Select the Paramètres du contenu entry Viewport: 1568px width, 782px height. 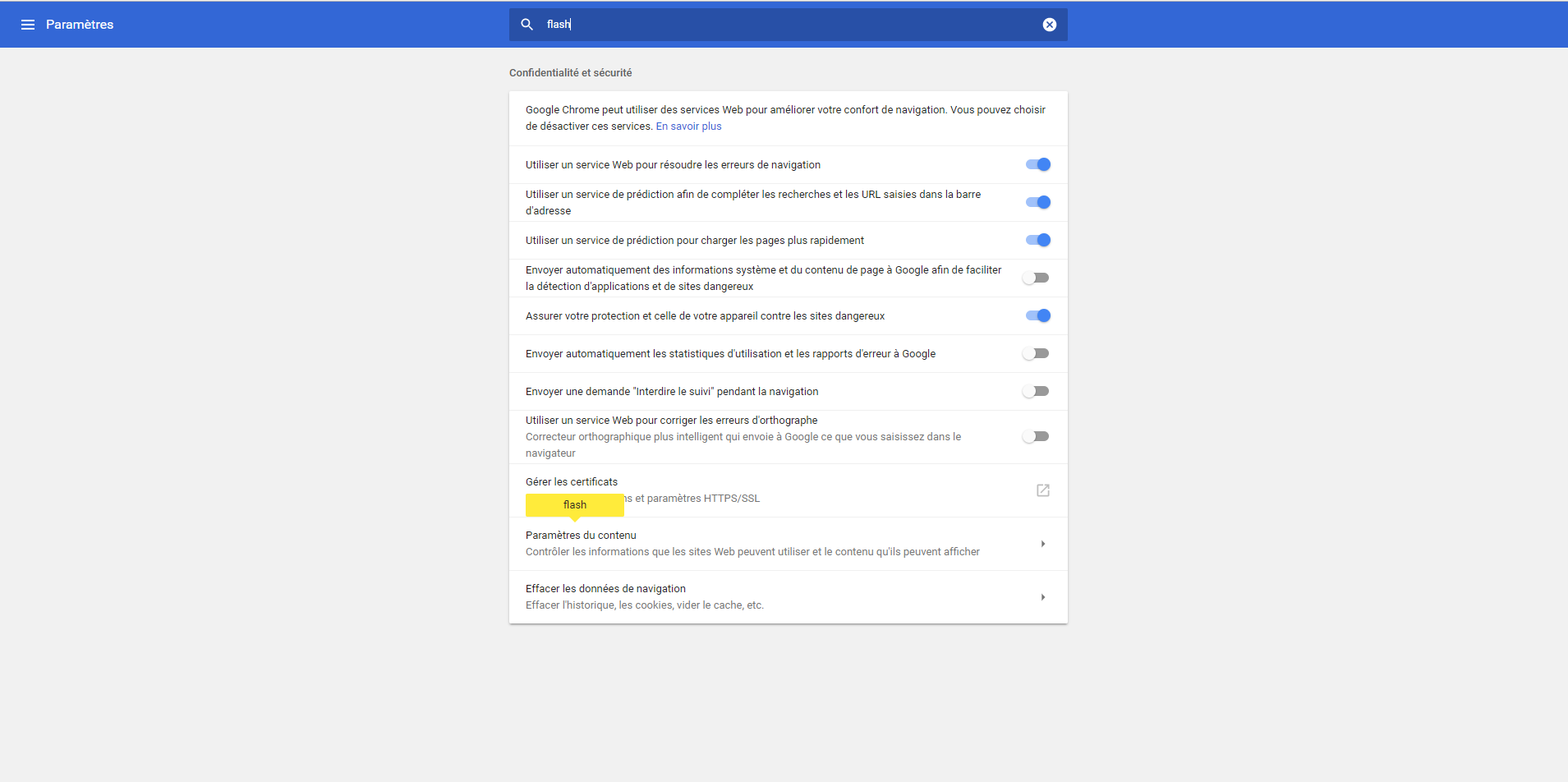click(x=789, y=544)
